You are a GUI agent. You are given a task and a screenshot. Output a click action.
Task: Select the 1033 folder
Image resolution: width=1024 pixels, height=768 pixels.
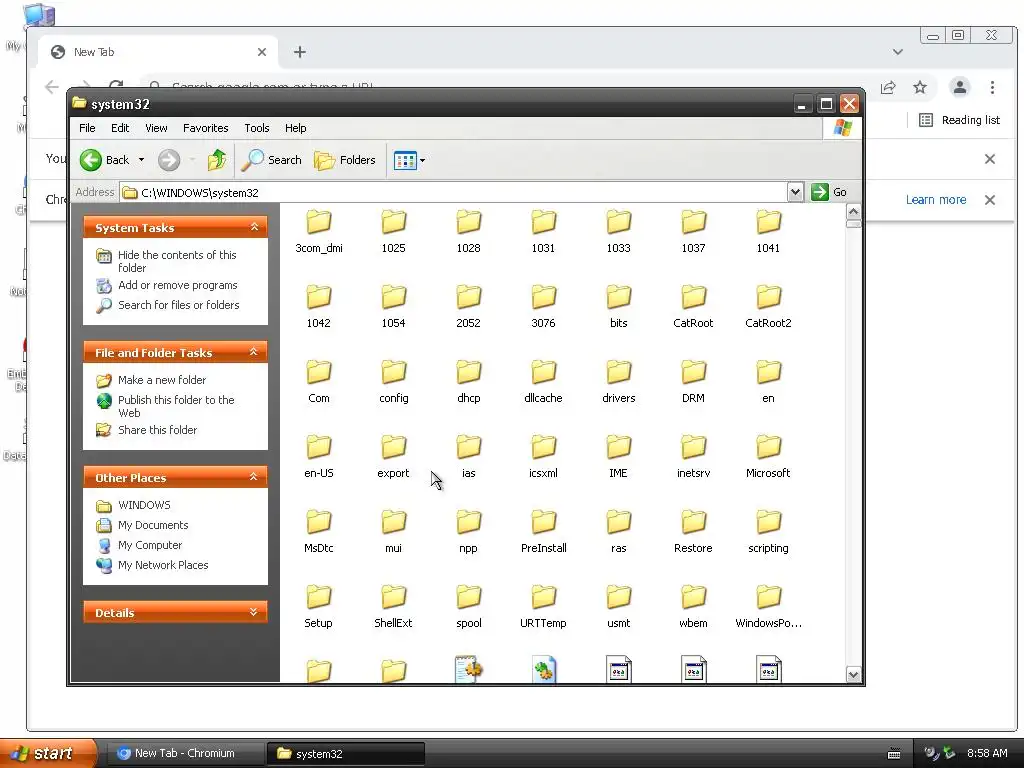pos(618,232)
